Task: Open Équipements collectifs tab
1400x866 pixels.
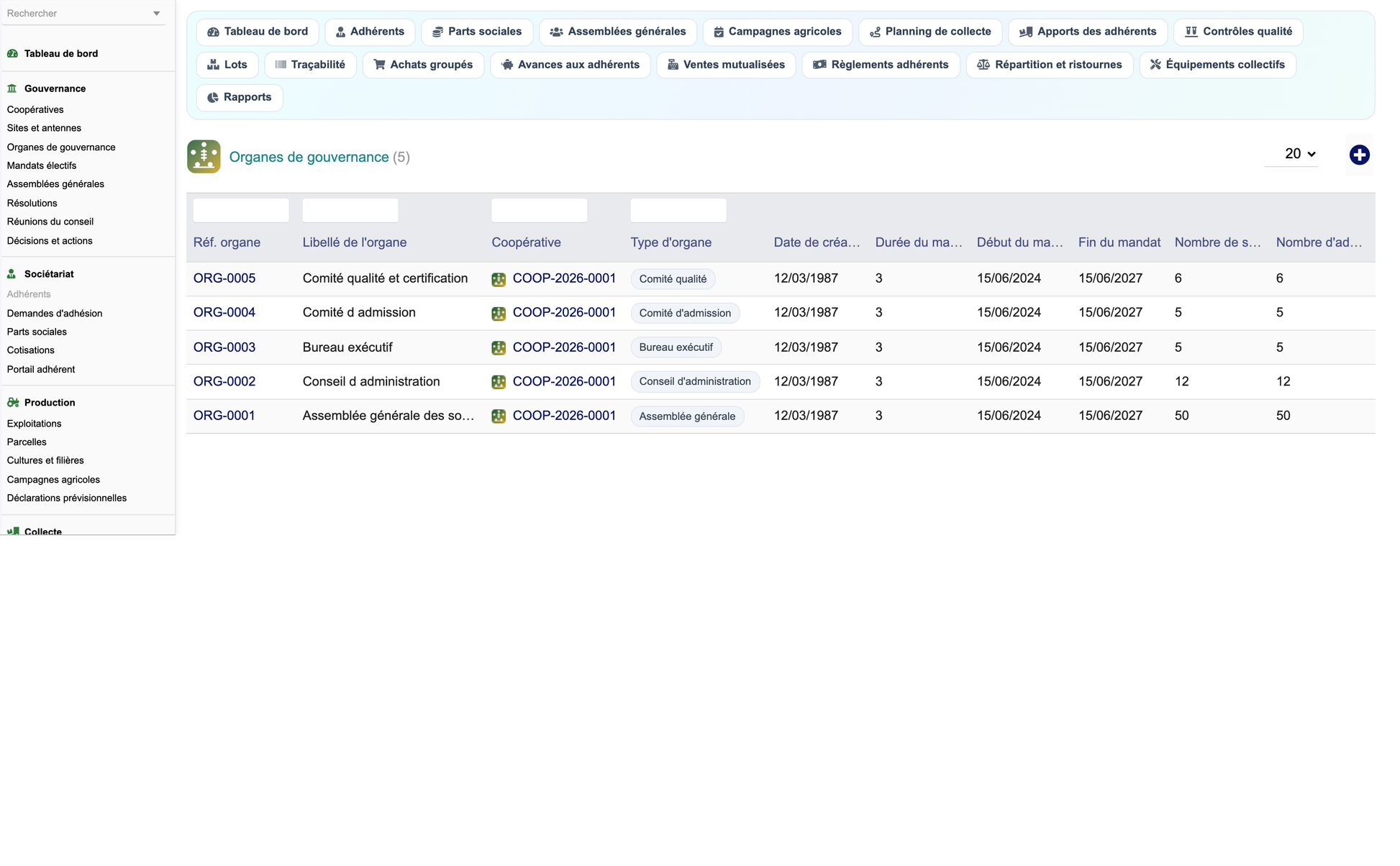Action: [x=1217, y=65]
